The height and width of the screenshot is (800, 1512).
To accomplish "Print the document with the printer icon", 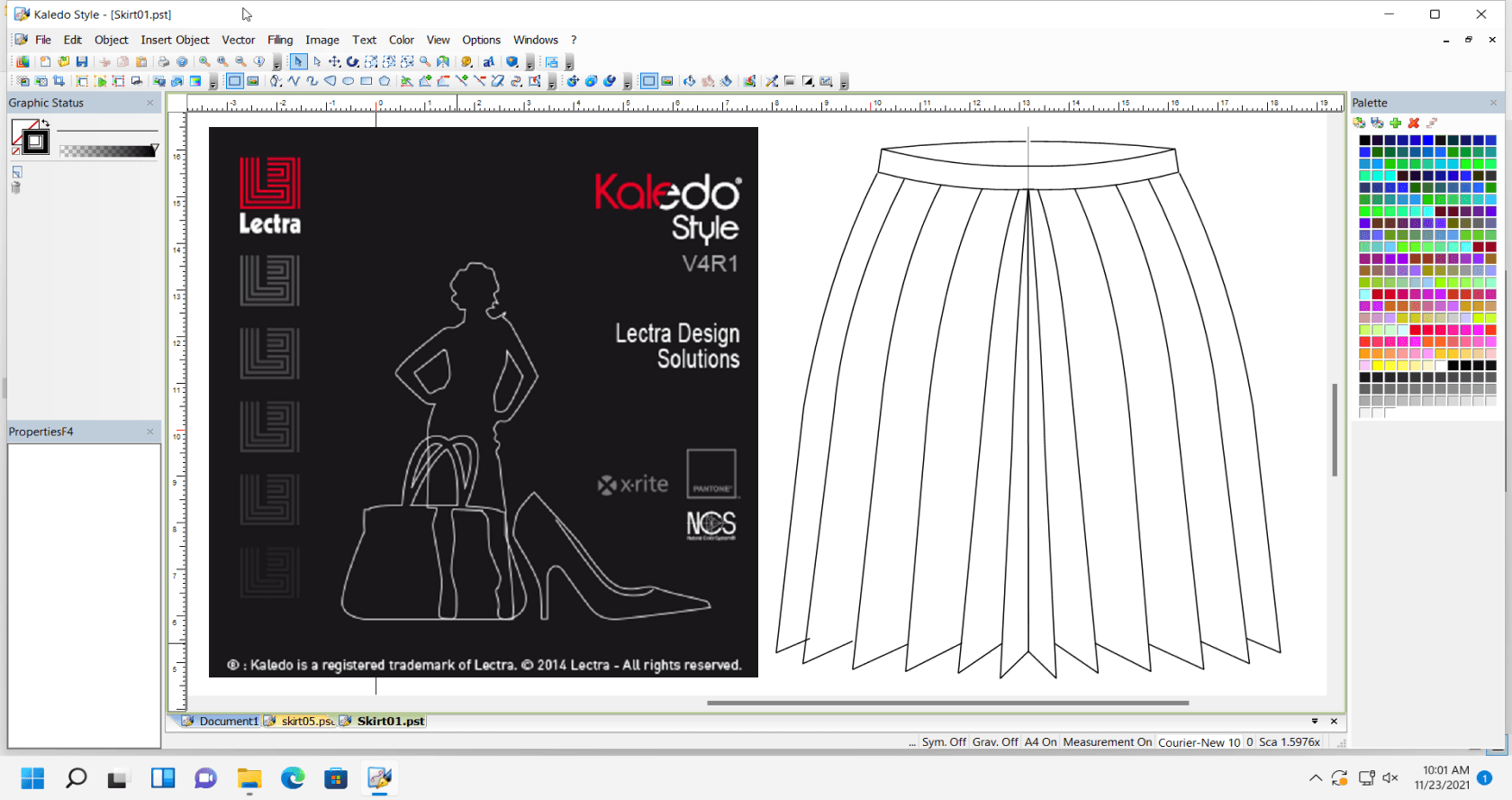I will coord(163,61).
